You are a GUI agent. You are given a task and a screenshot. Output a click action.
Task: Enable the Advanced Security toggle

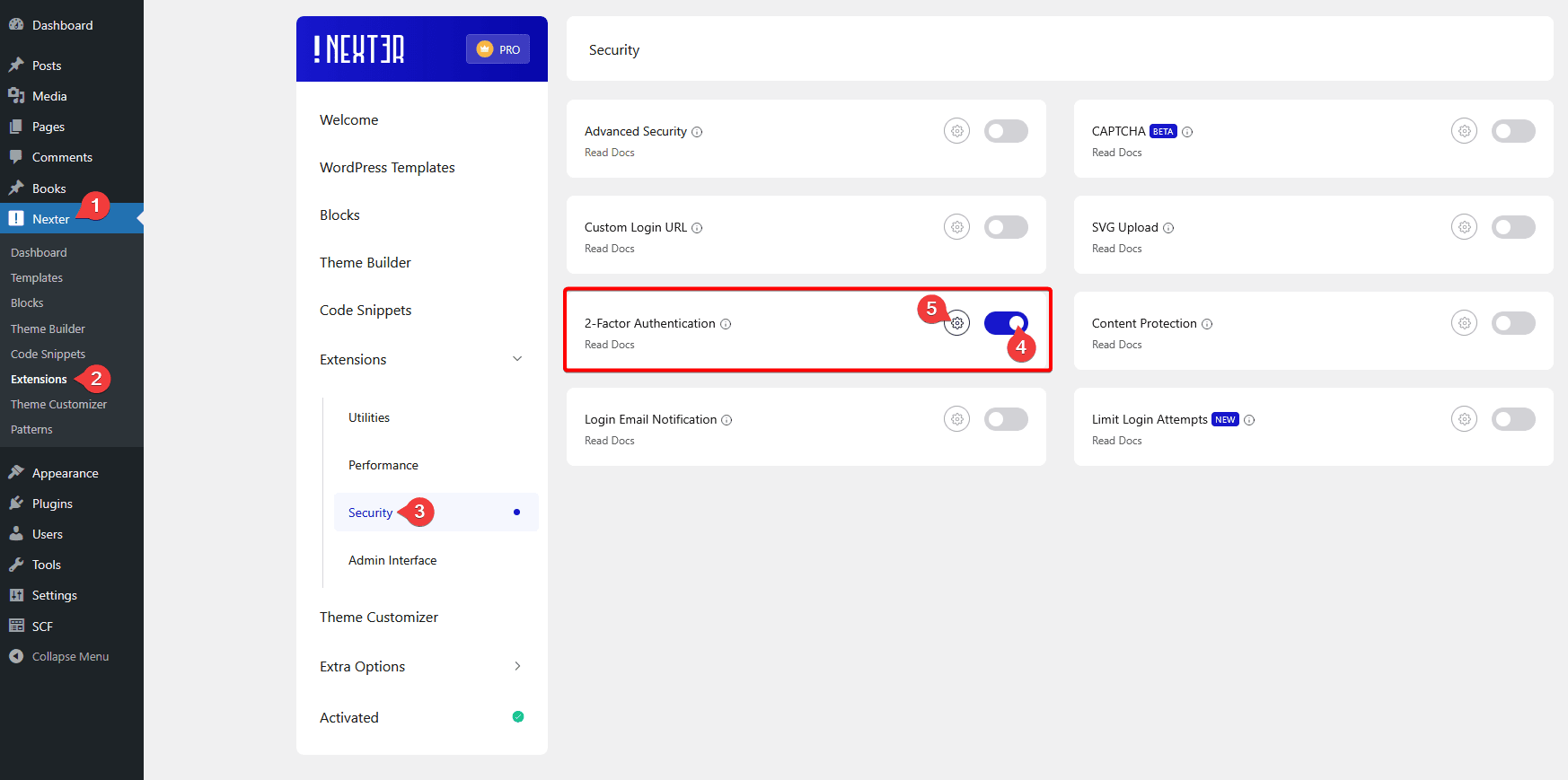pos(1006,131)
